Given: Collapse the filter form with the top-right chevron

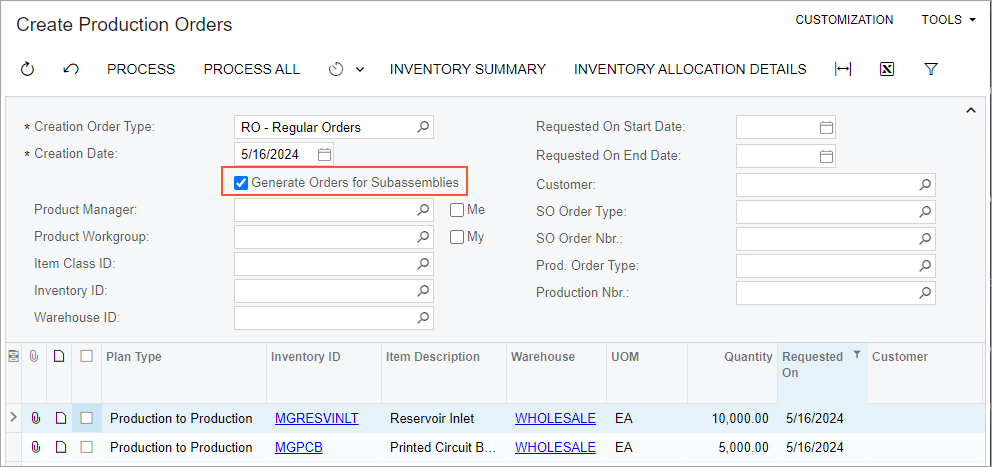Looking at the screenshot, I should click(970, 111).
